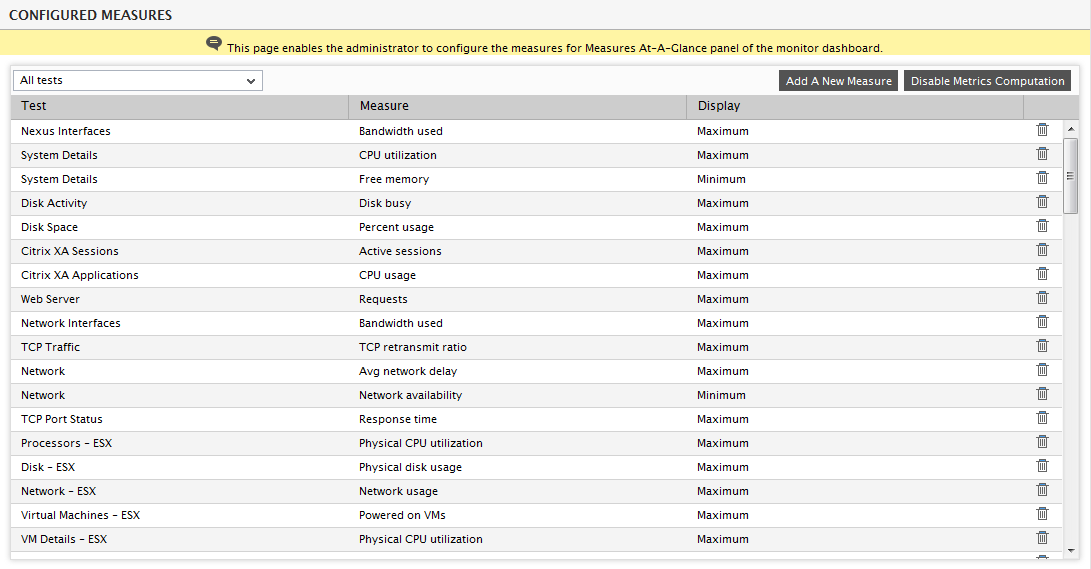Delete the Disk Space Percent usage row
The image size is (1091, 569).
(x=1042, y=226)
